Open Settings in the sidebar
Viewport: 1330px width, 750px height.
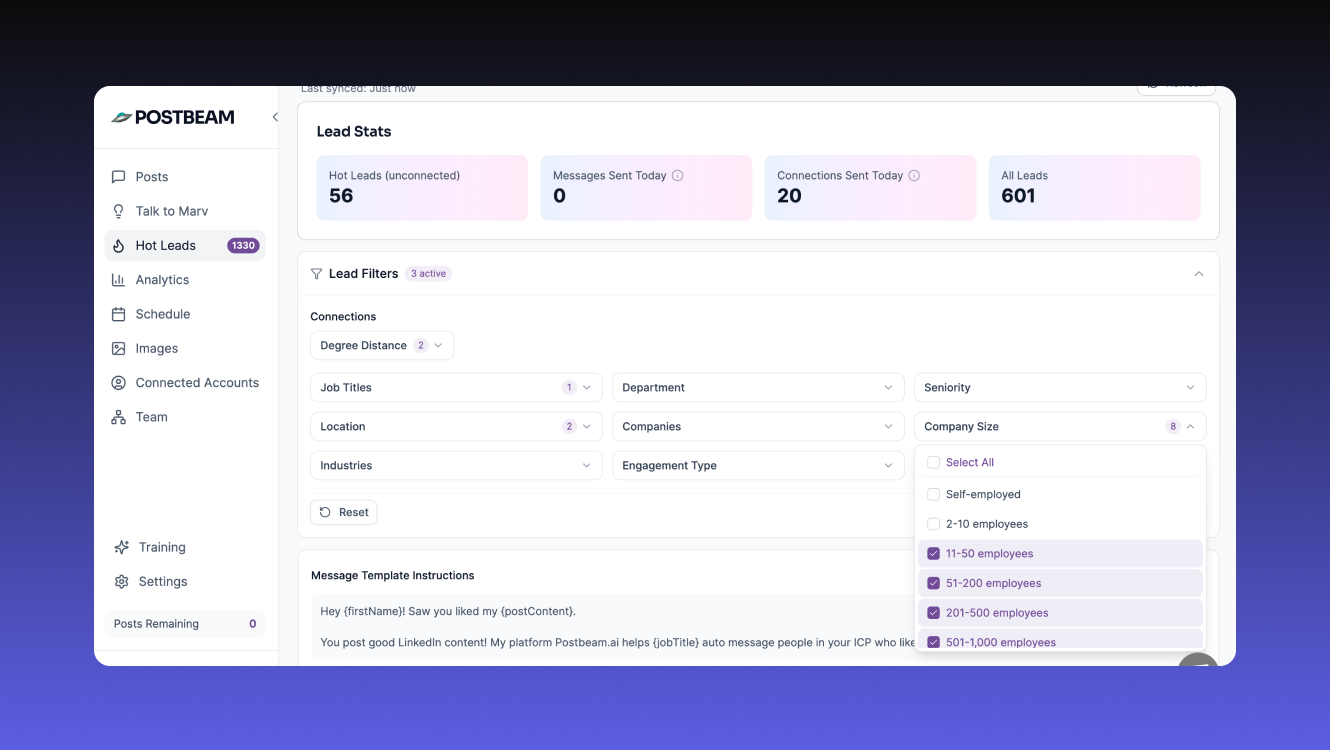pos(185,582)
